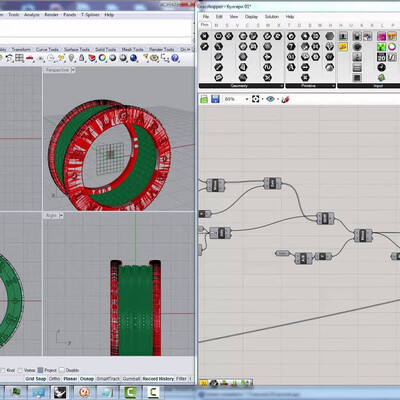
Task: Open Grasshopper's green open-file icon
Action: [x=204, y=99]
